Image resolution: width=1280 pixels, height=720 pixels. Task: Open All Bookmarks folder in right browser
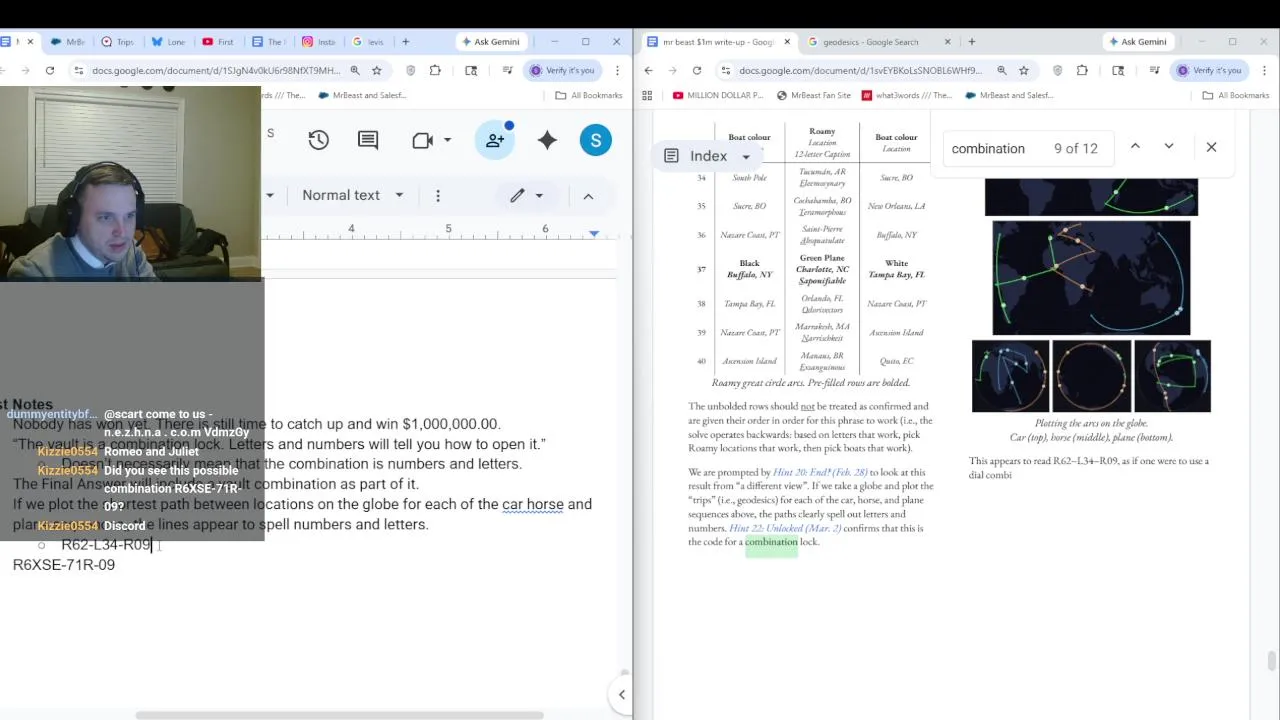(1236, 95)
